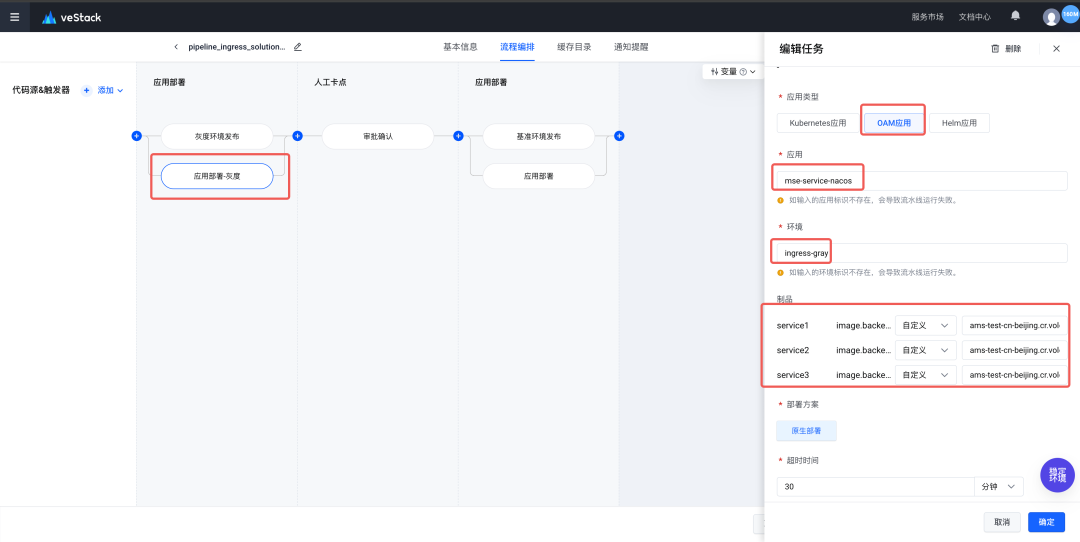This screenshot has width=1080, height=542.
Task: Click the 代码源&触发器 label
Action: click(41, 90)
